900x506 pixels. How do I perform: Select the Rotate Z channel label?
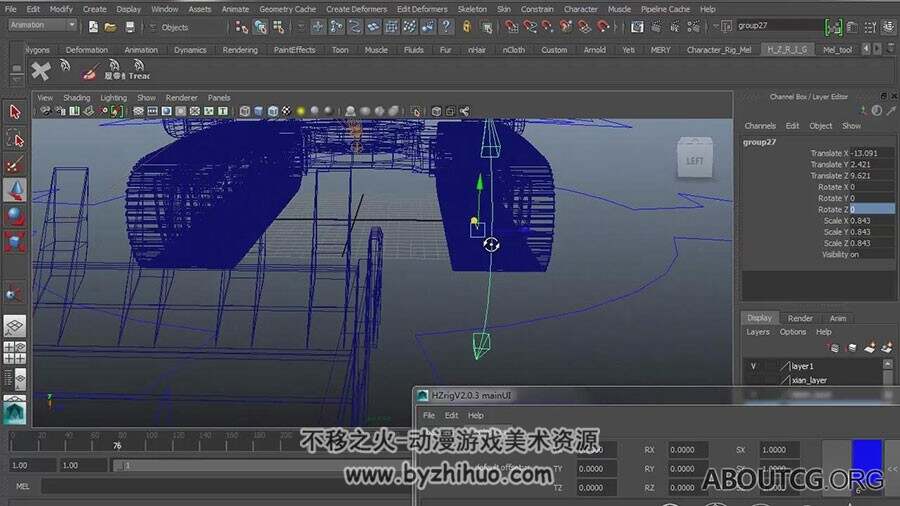pos(832,209)
